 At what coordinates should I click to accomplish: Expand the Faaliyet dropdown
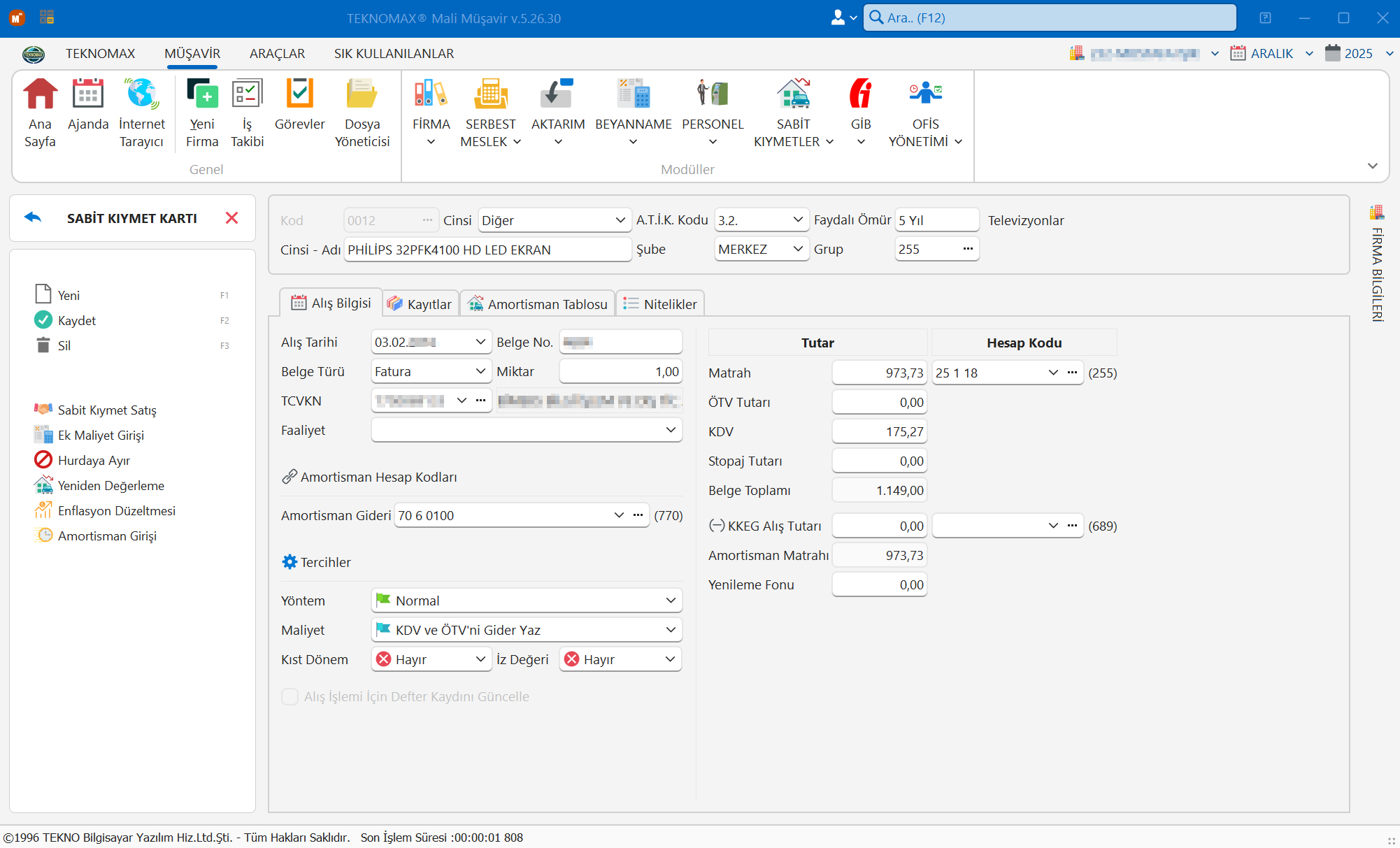pos(671,430)
